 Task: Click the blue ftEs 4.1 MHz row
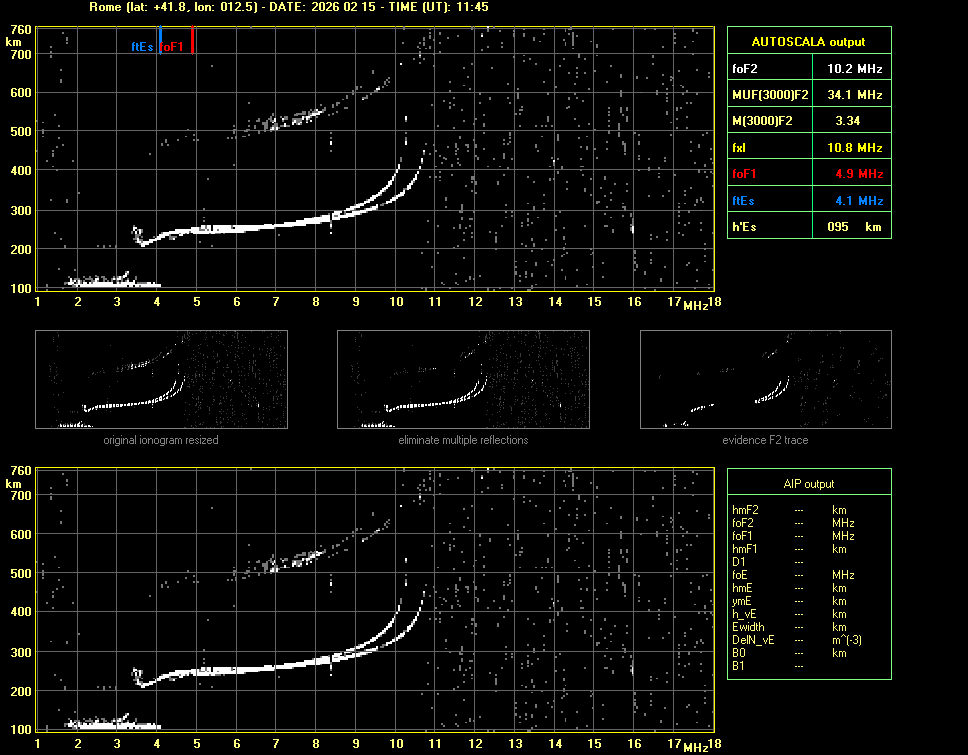coord(809,200)
